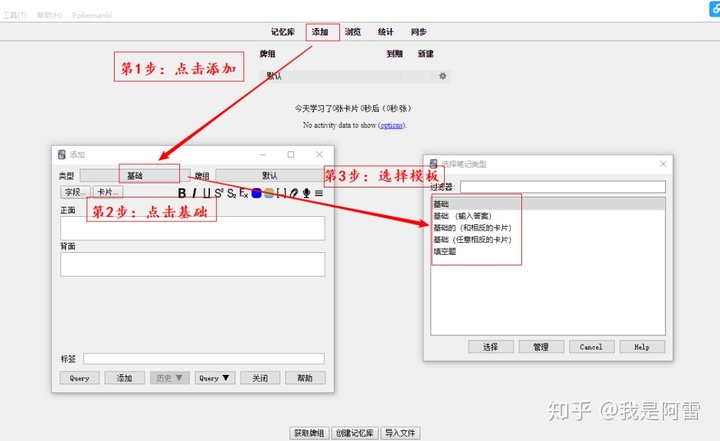Click Help in note type dialog
Viewport: 720px width, 441px height.
pyautogui.click(x=642, y=347)
